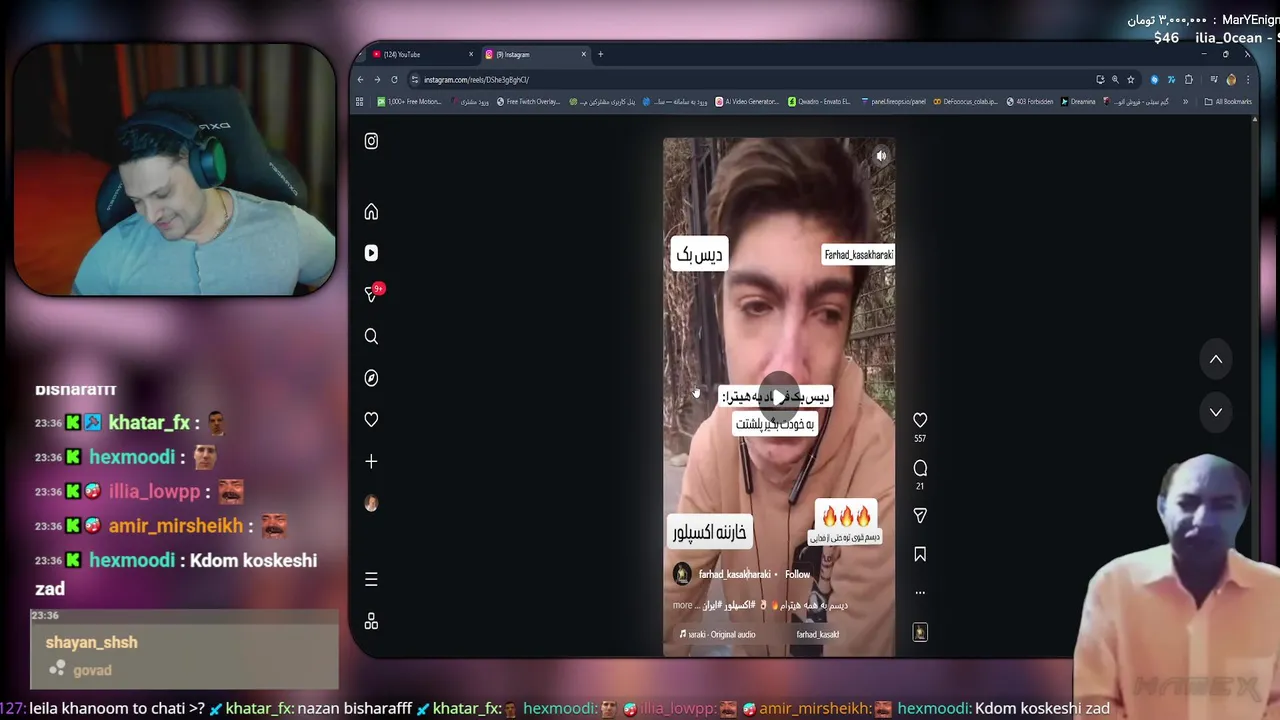Go forward in browser history
This screenshot has height=720, width=1280.
tap(377, 79)
